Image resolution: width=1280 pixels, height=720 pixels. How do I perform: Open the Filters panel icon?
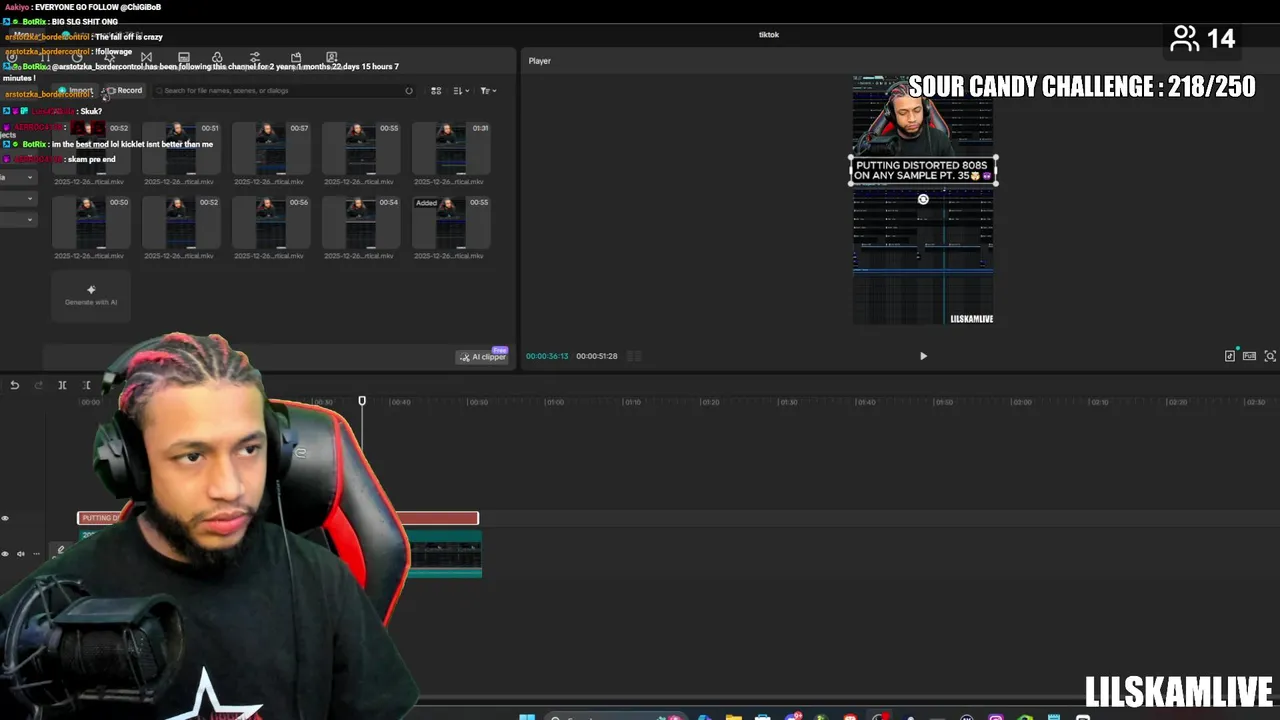[217, 57]
